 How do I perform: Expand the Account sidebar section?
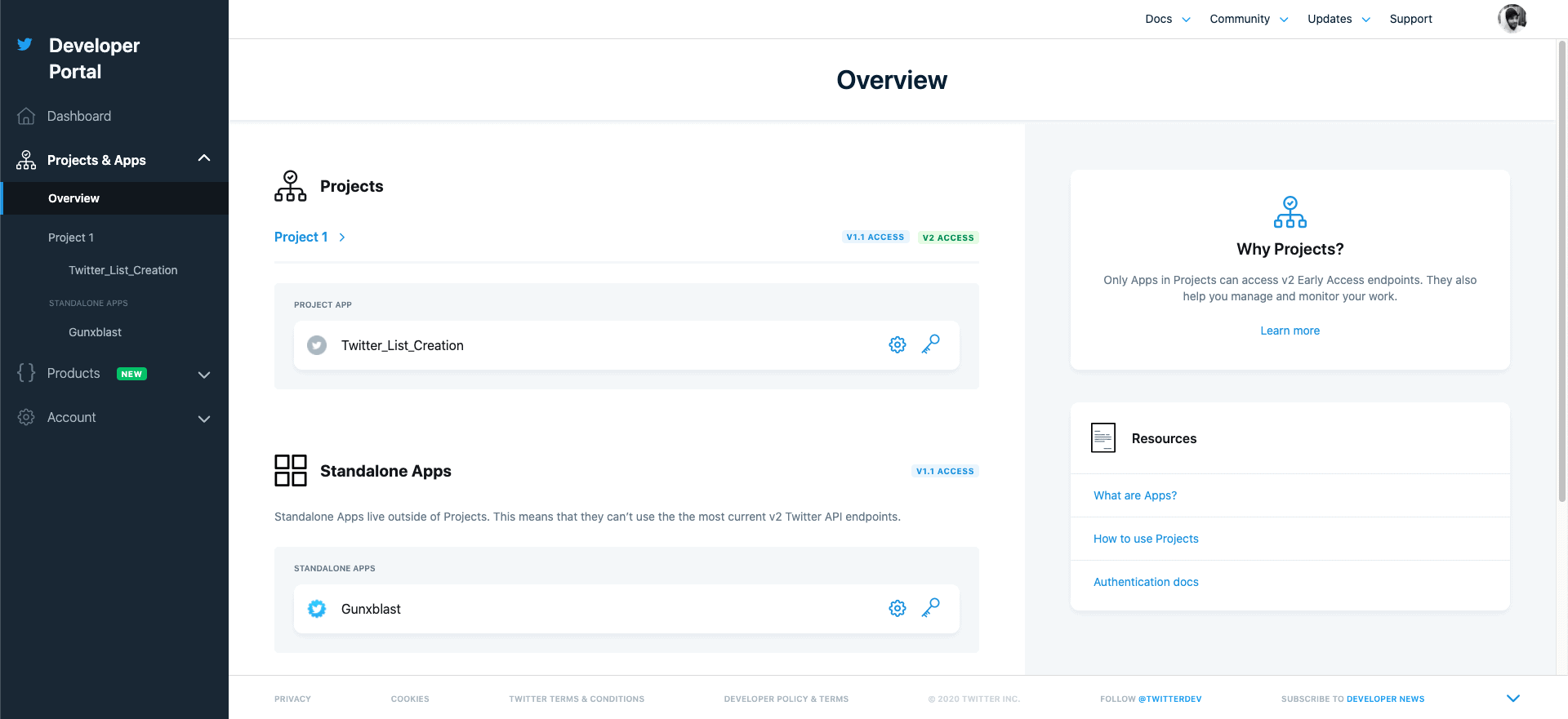click(x=204, y=419)
